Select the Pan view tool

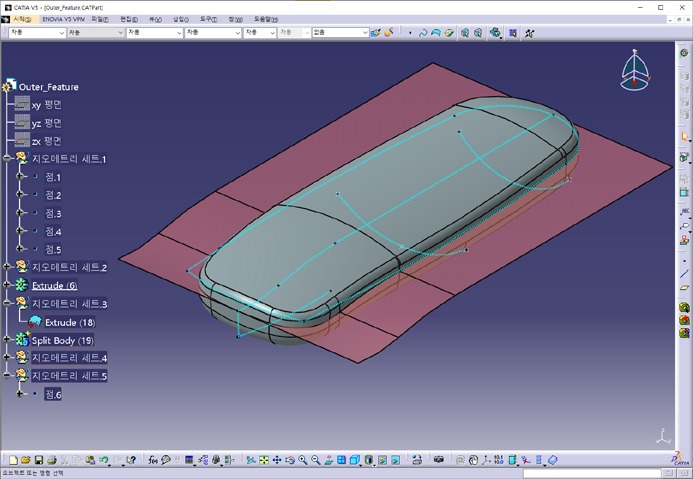[277, 460]
